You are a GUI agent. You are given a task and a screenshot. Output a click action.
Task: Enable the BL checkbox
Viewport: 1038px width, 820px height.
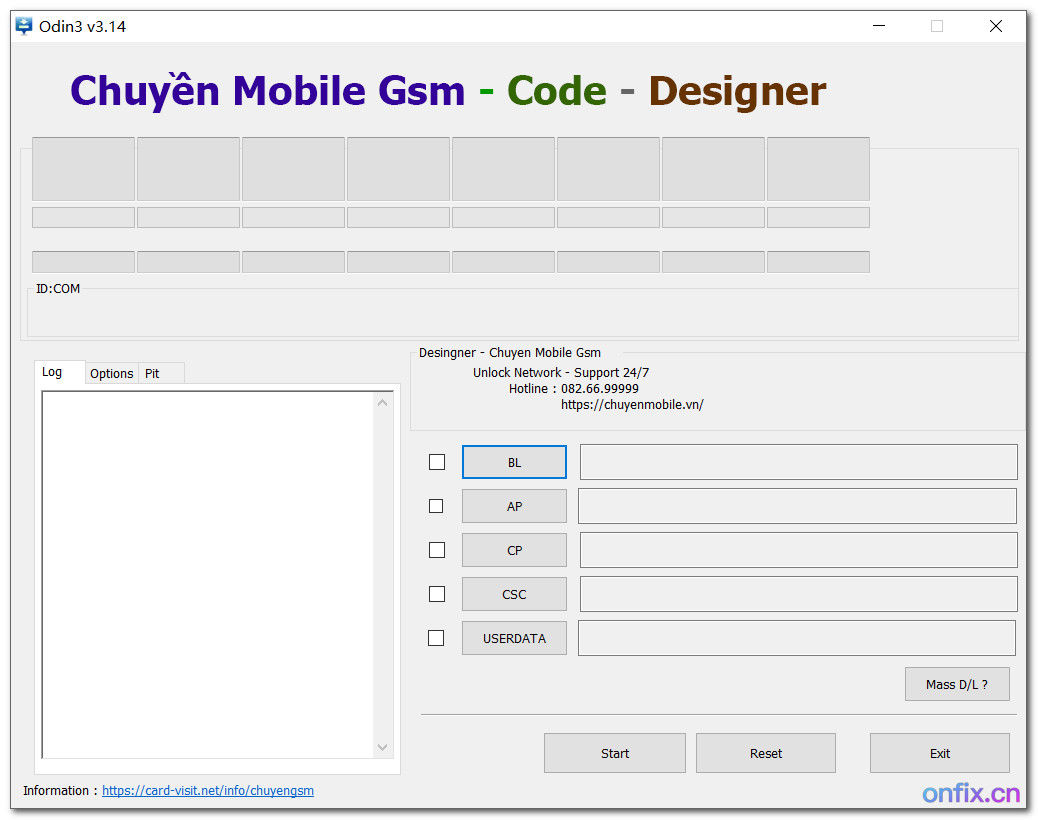(436, 462)
